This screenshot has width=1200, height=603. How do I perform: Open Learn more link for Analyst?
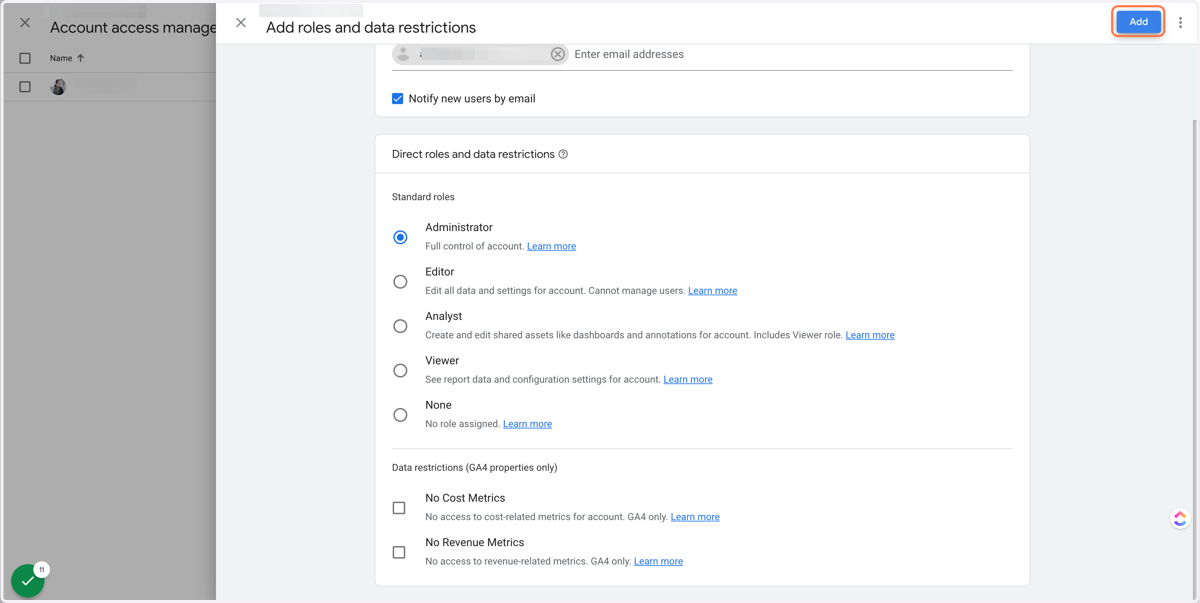pos(870,335)
